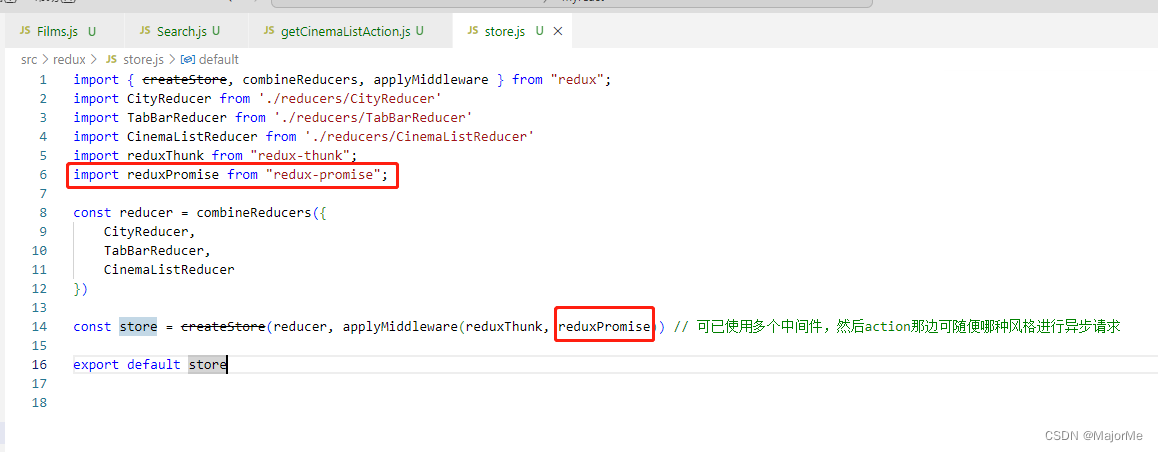Open the getCinemaListAction.js tab
The width and height of the screenshot is (1158, 452).
click(345, 31)
